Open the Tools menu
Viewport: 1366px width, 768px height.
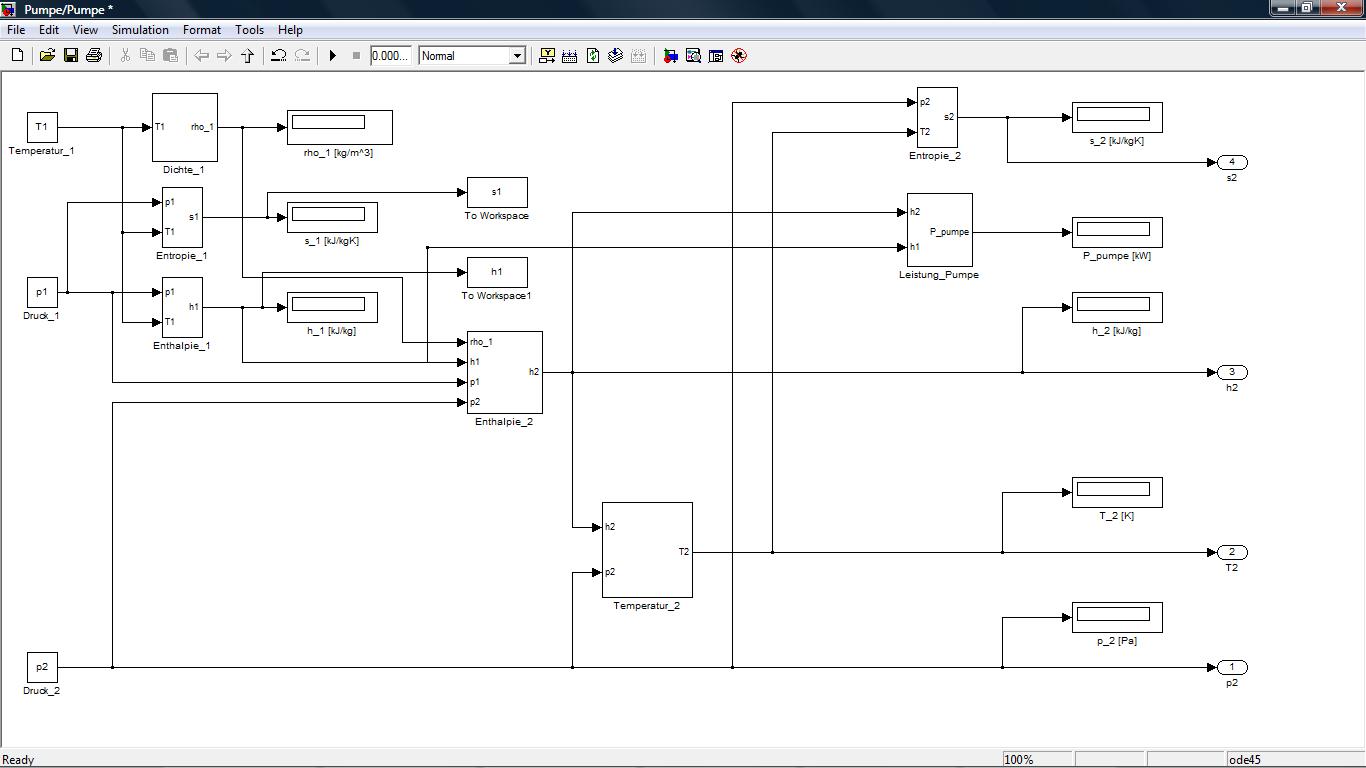249,30
